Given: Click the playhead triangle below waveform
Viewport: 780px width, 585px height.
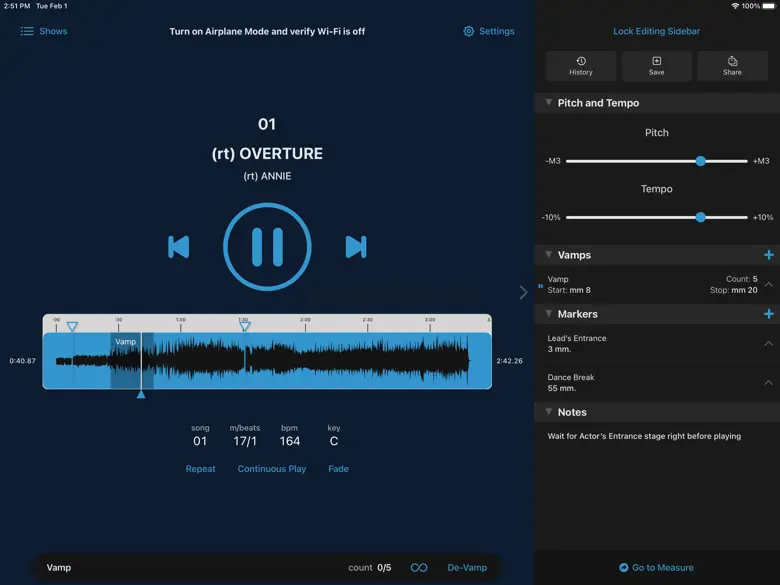Looking at the screenshot, I should 141,394.
